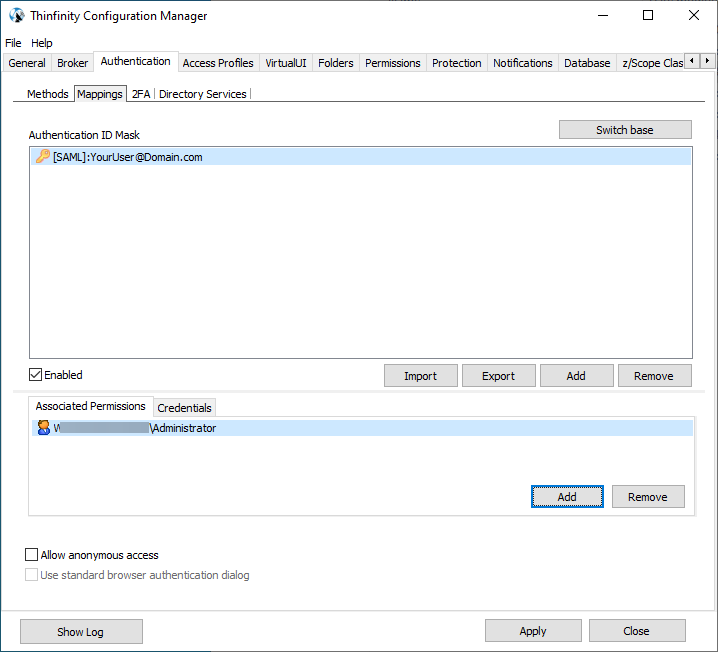The image size is (718, 652).
Task: Select the \Administrator permission row
Action: 362,428
